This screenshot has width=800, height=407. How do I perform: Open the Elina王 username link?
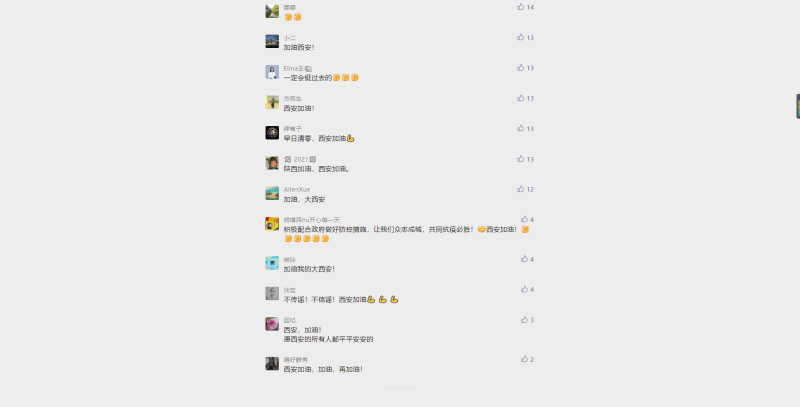click(x=297, y=68)
